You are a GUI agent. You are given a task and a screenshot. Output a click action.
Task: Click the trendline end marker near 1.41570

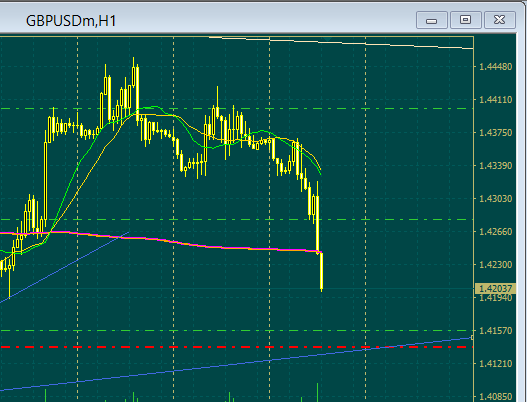point(472,337)
